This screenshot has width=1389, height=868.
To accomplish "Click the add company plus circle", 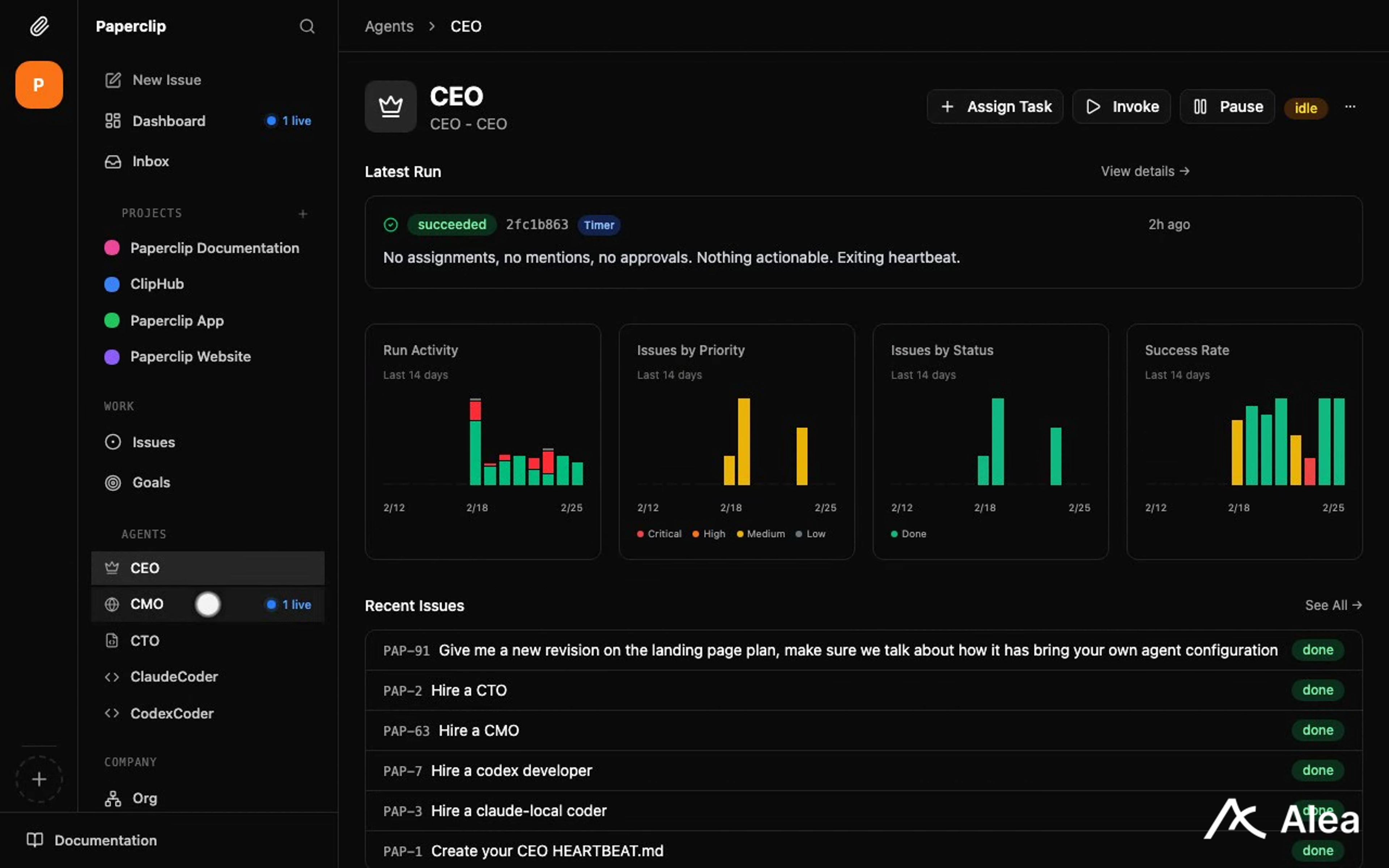I will pyautogui.click(x=39, y=779).
